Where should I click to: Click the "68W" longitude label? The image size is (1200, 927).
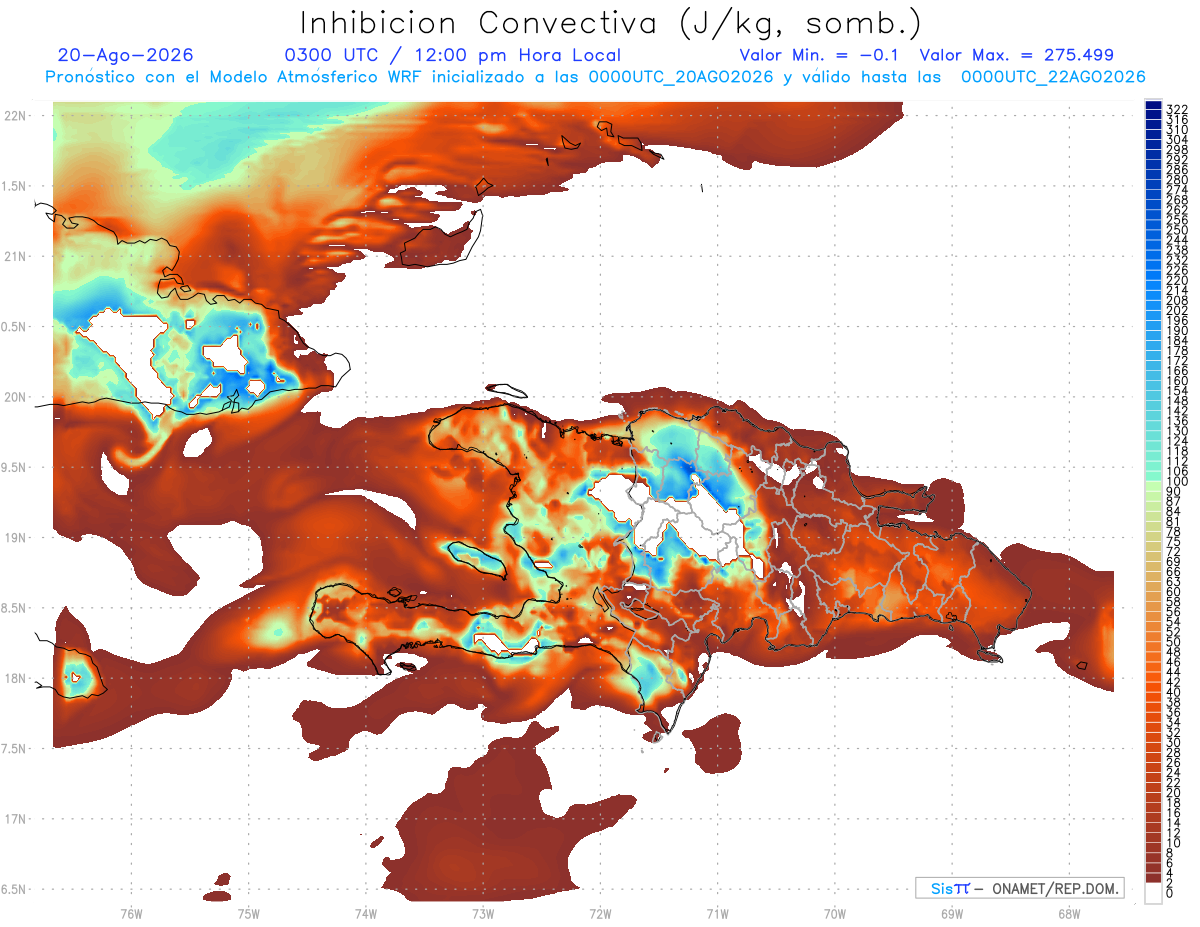[1068, 913]
